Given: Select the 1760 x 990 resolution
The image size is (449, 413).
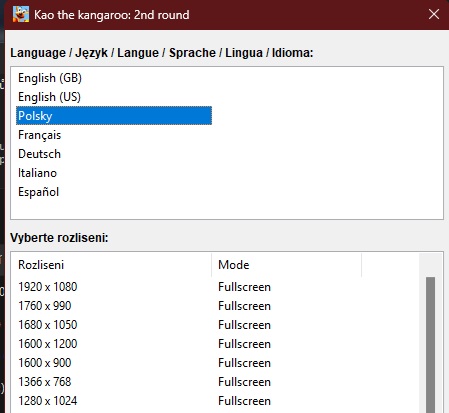Looking at the screenshot, I should [x=45, y=306].
